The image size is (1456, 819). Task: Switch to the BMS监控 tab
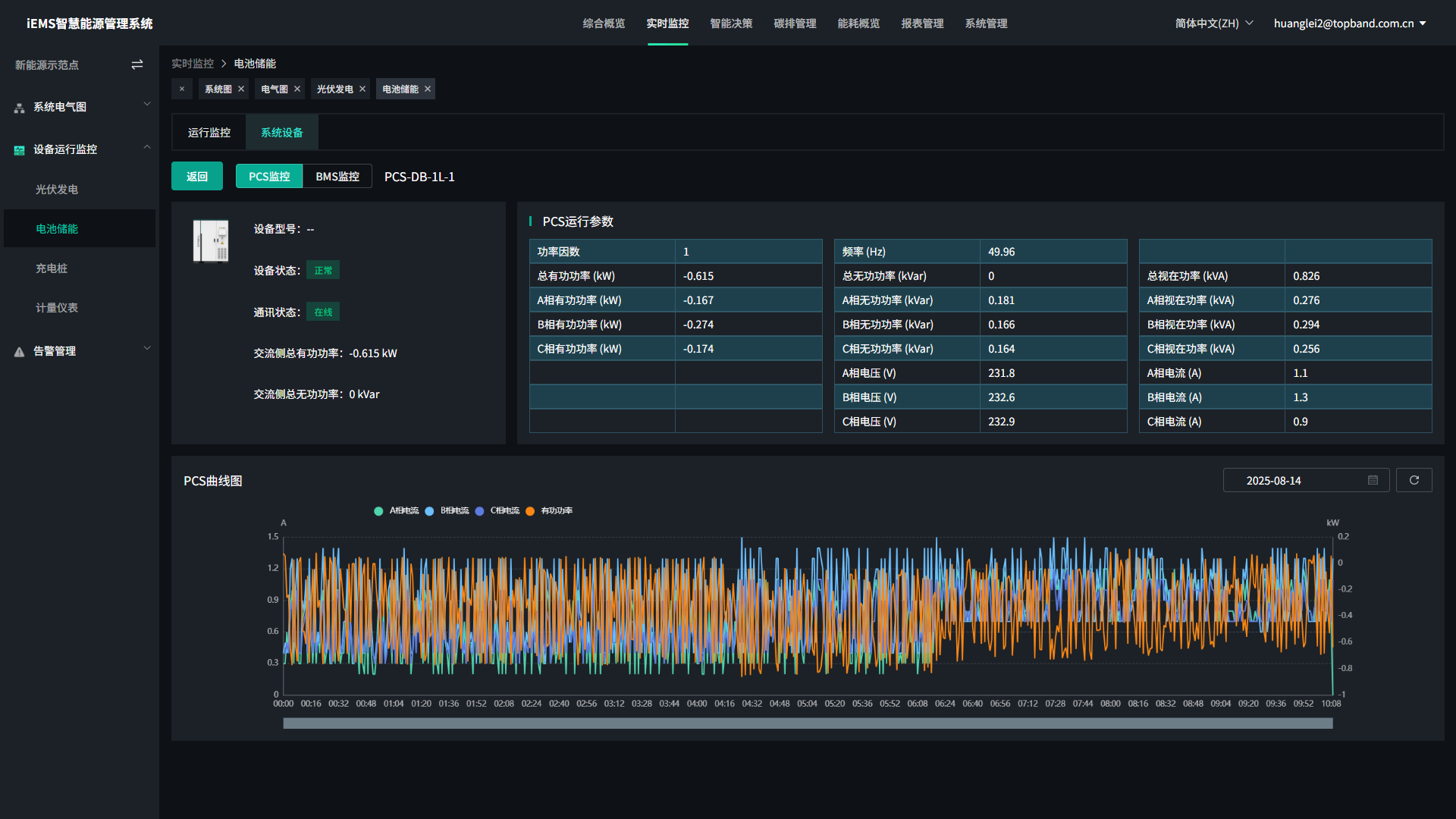coord(337,176)
